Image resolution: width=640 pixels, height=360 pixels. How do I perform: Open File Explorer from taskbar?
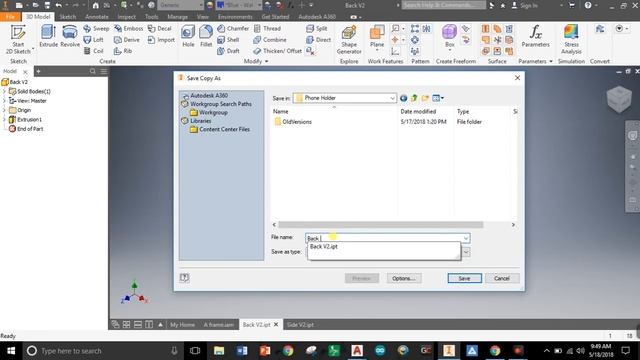click(x=219, y=351)
